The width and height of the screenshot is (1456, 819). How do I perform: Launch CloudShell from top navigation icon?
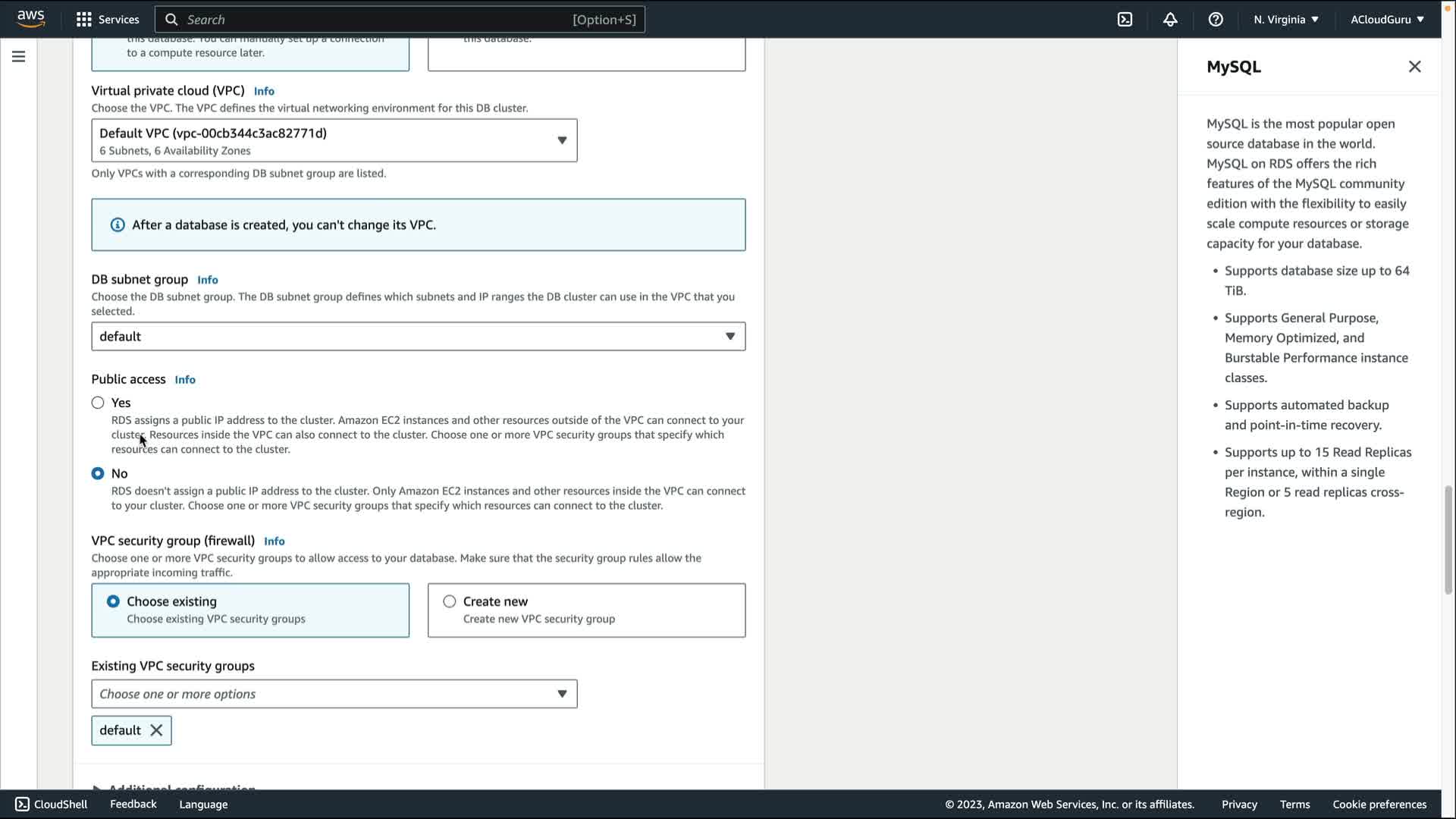click(1125, 20)
